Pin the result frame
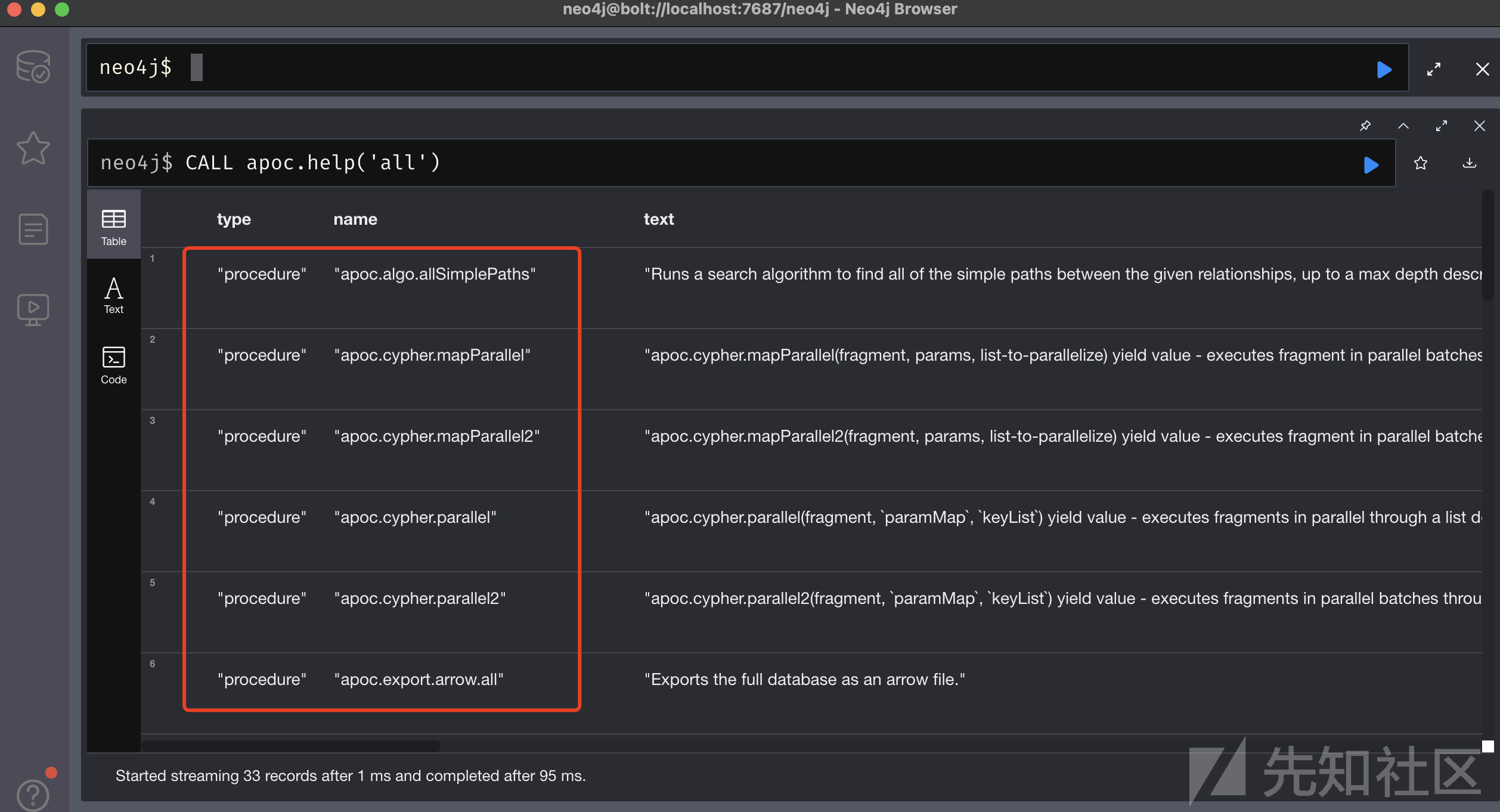 tap(1365, 126)
